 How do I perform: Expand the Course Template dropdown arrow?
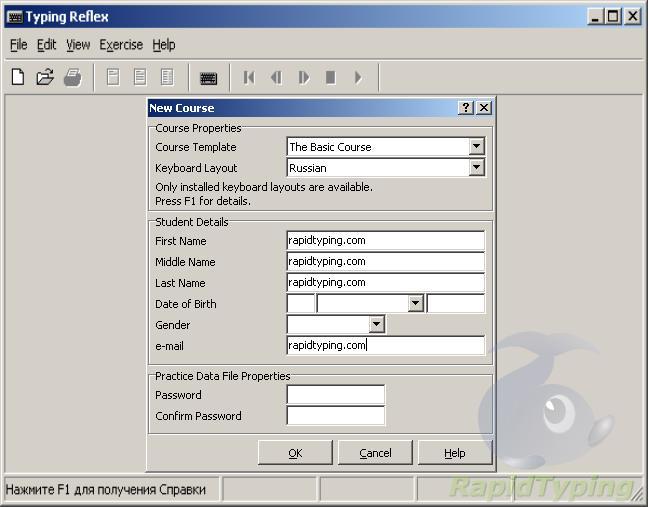(x=476, y=146)
